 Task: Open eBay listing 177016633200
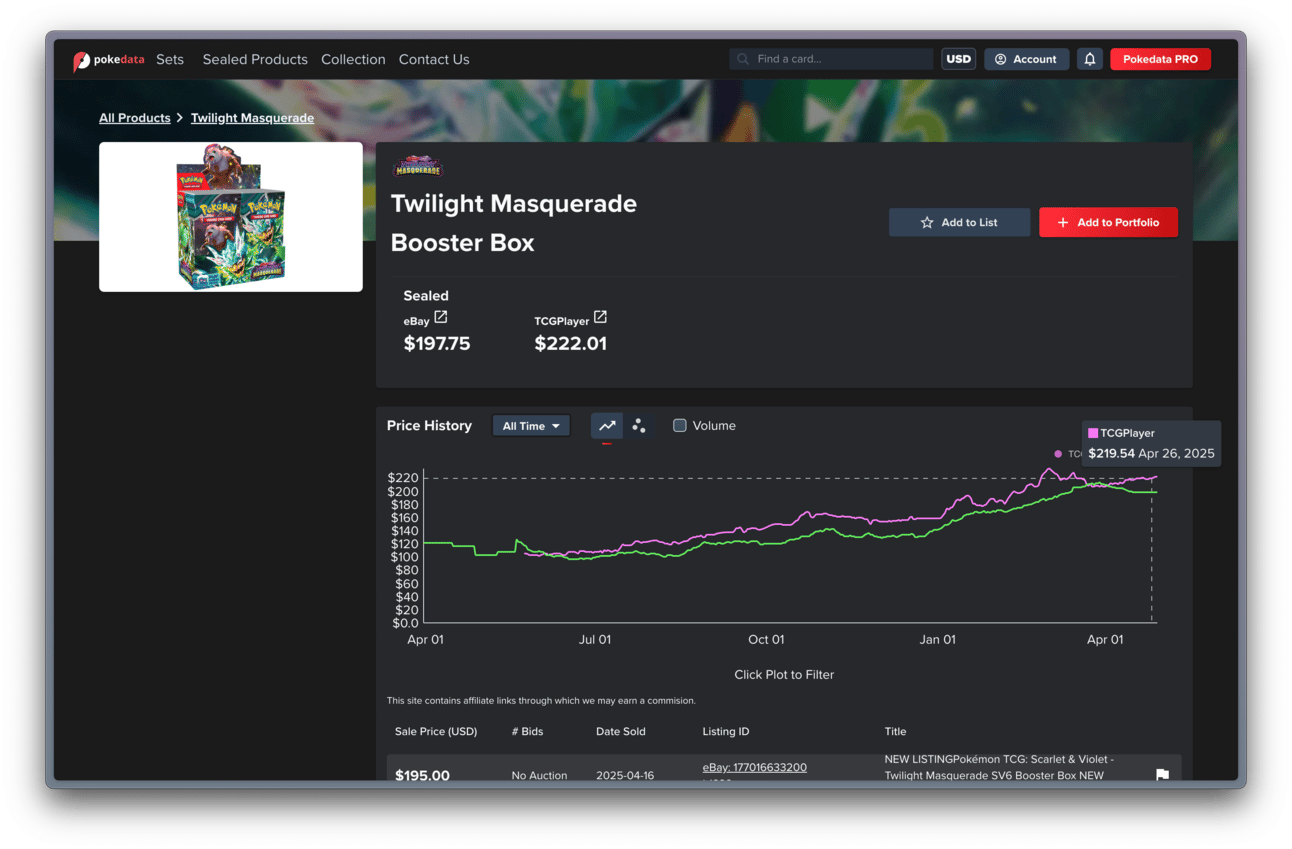point(755,767)
